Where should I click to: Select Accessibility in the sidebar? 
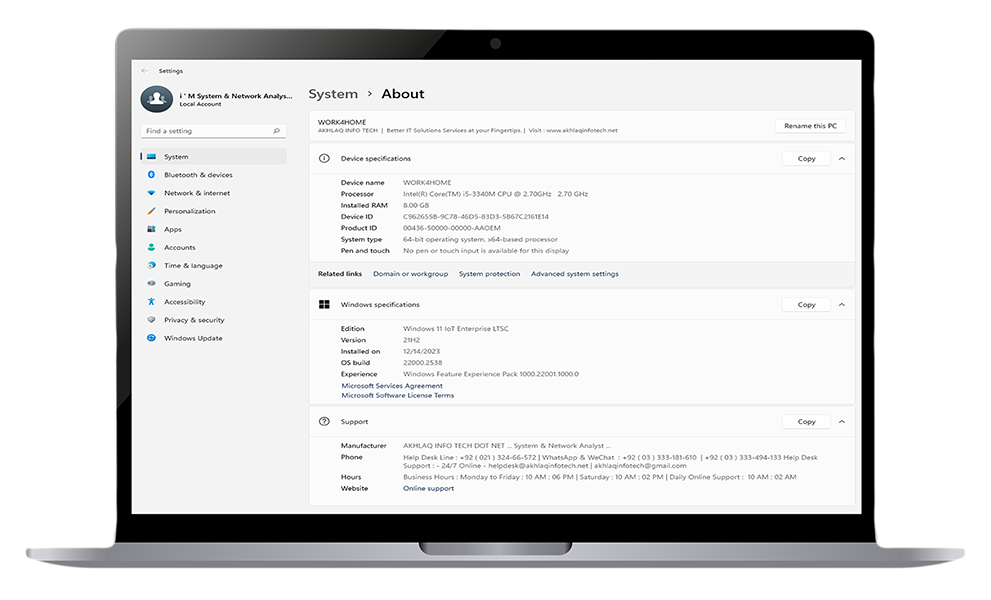(185, 302)
